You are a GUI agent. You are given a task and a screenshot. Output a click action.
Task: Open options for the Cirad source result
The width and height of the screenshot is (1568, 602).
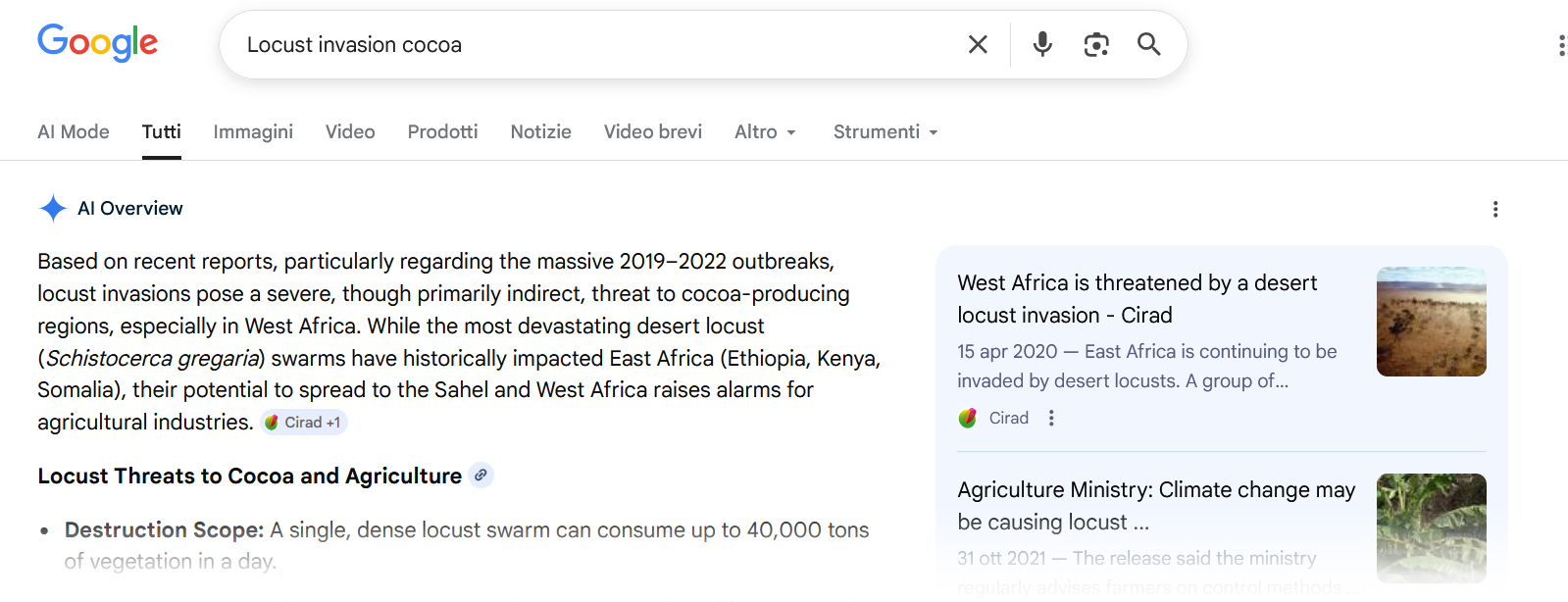click(x=1051, y=418)
